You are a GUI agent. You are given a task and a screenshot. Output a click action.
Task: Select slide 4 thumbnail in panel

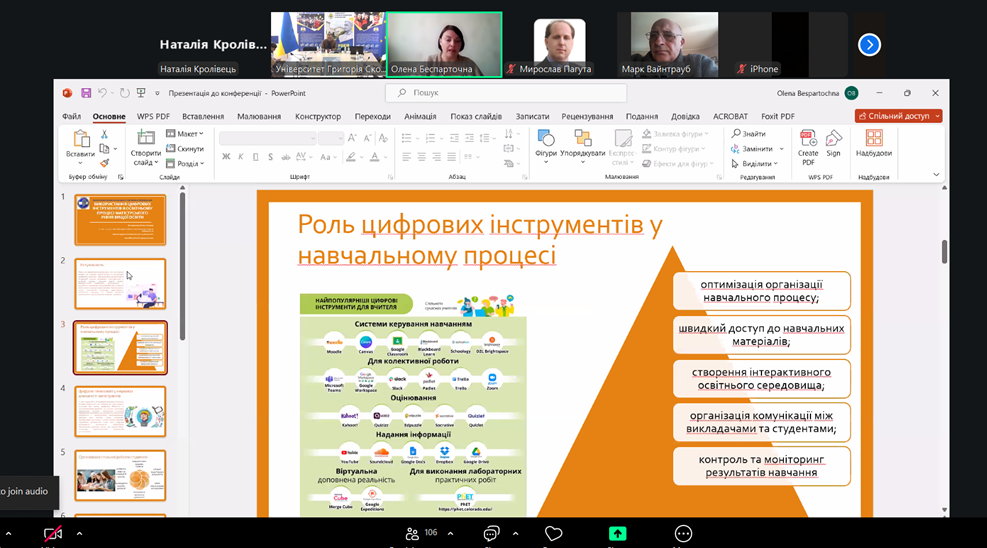pos(120,411)
